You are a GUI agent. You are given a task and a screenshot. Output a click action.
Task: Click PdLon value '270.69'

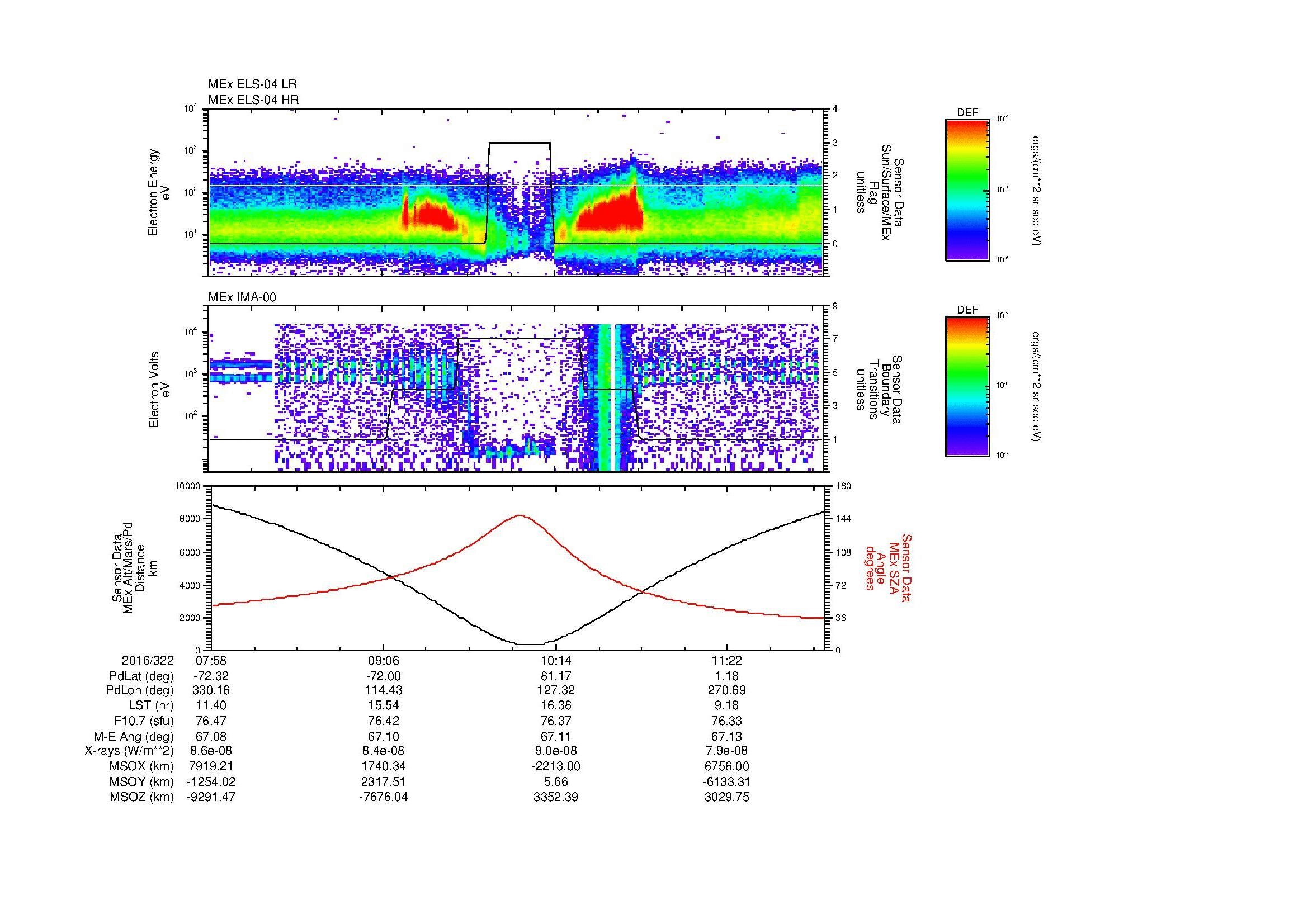[727, 691]
